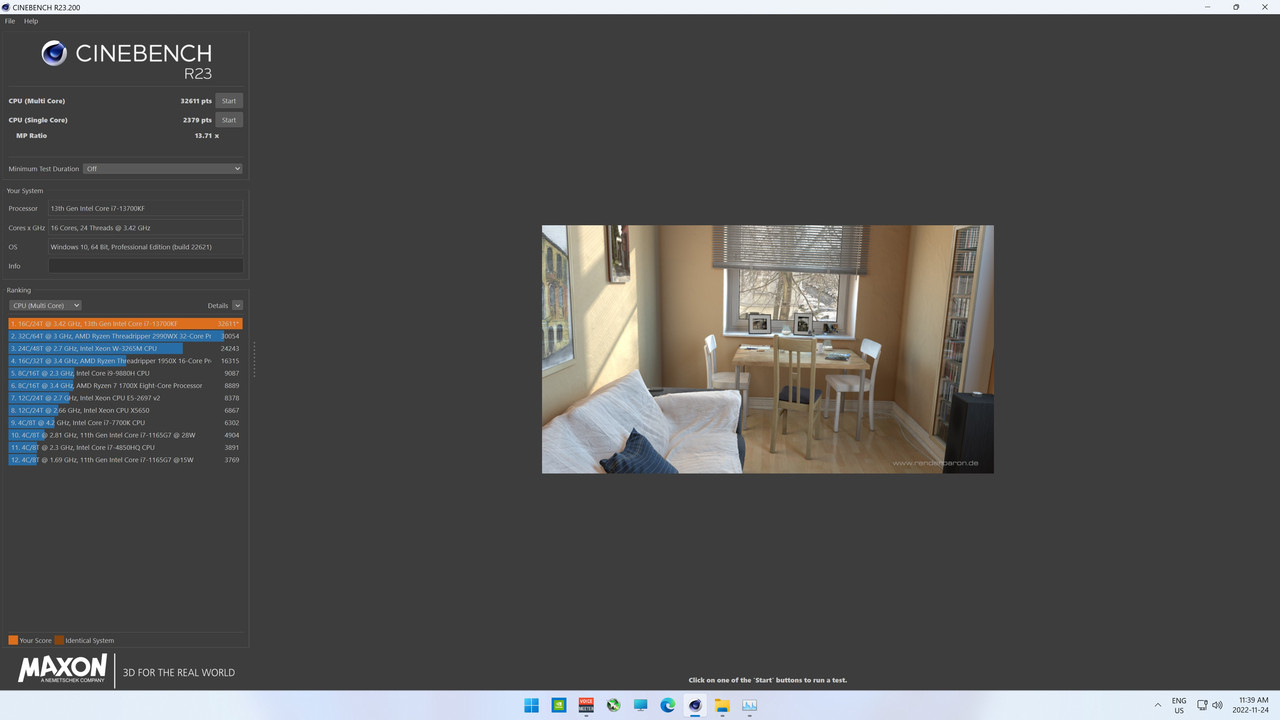Viewport: 1280px width, 720px height.
Task: Select ranking row Intel Core i7-4850HQ
Action: (x=125, y=447)
